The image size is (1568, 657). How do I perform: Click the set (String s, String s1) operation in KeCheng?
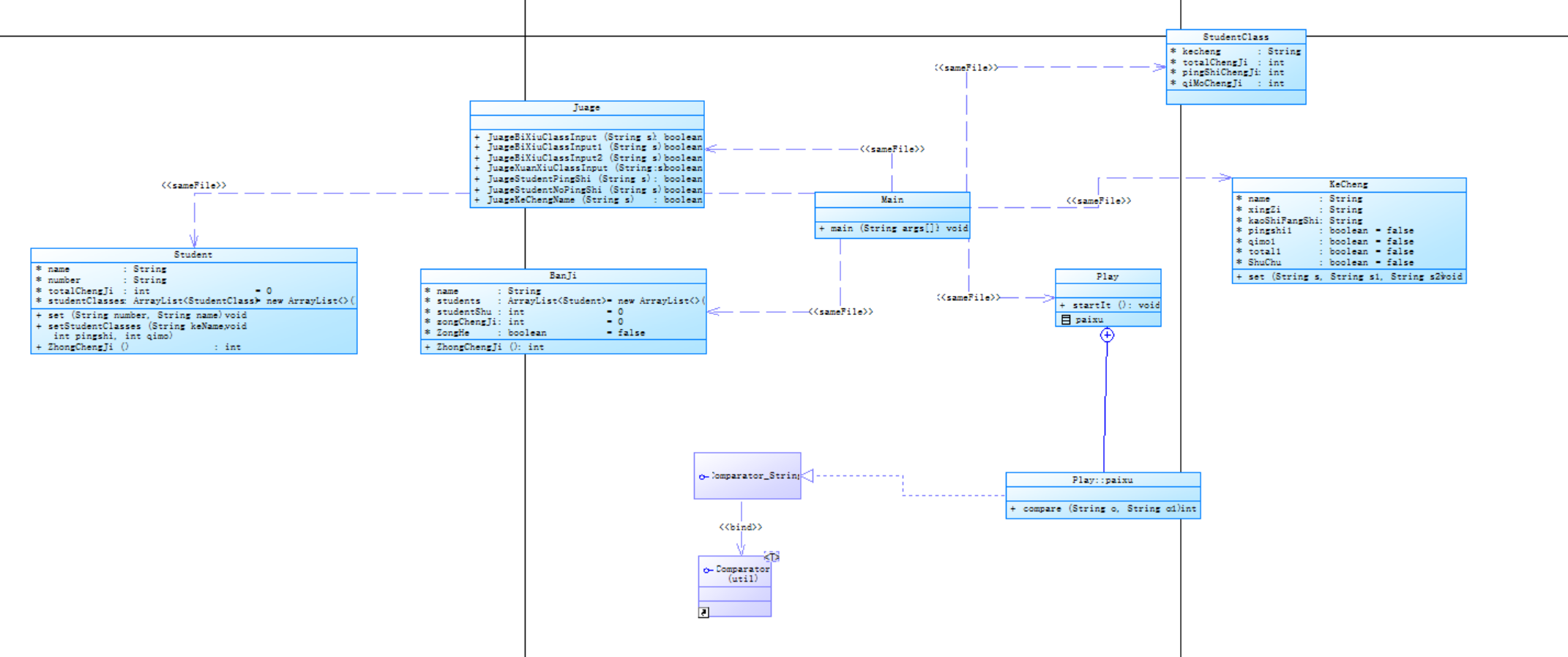point(1349,277)
